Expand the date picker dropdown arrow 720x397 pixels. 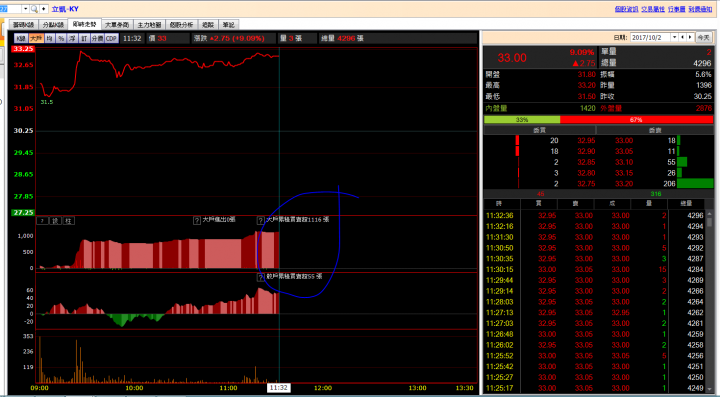pos(675,38)
